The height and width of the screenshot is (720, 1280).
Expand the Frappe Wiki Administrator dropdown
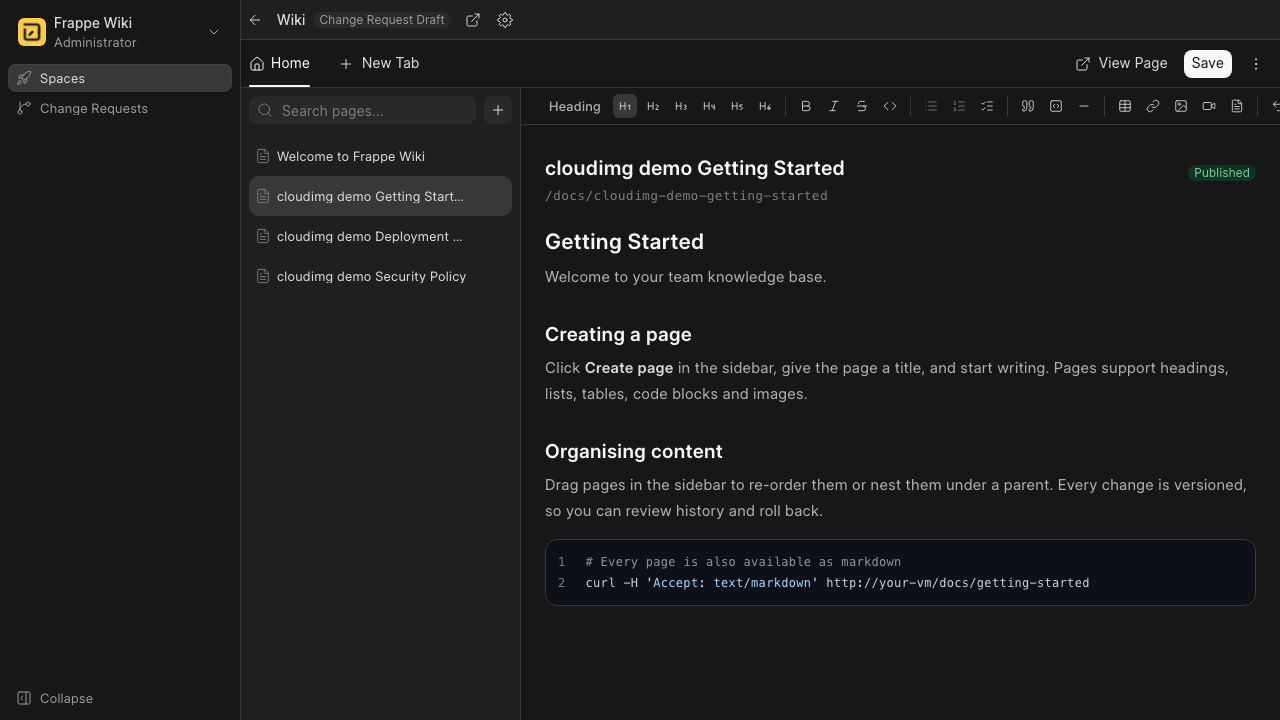[213, 32]
